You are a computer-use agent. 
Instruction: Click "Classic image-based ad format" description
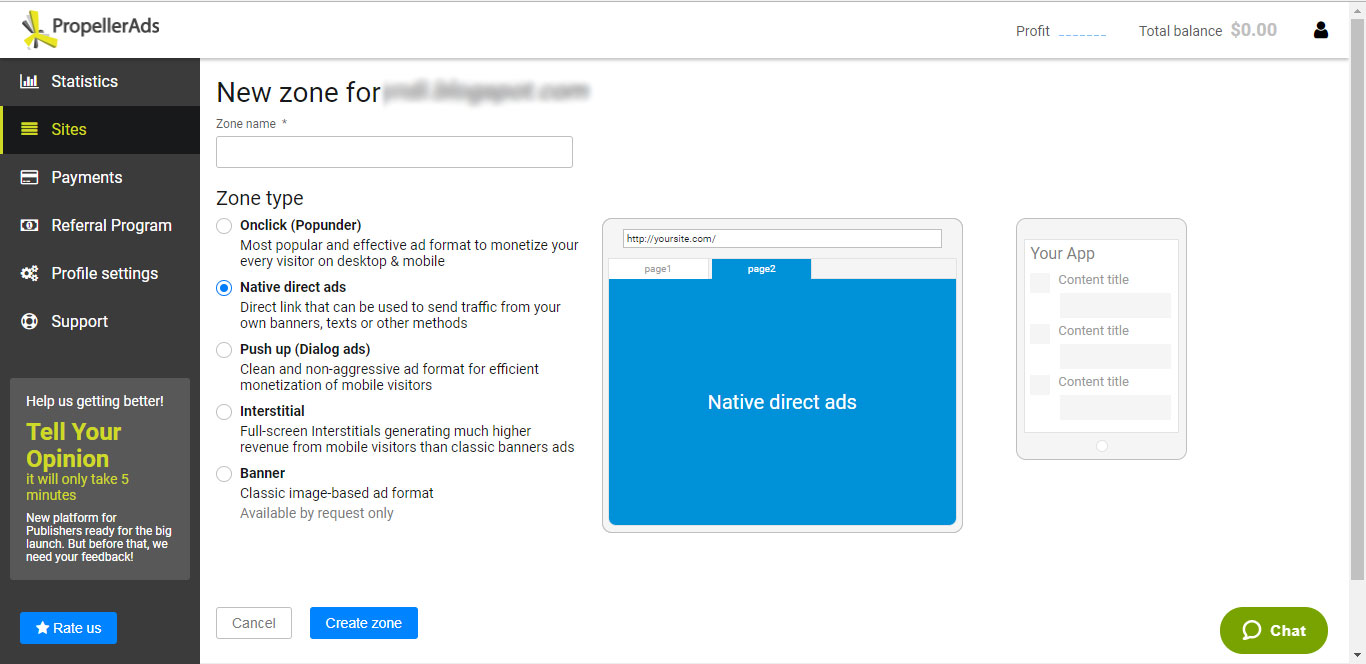(337, 493)
